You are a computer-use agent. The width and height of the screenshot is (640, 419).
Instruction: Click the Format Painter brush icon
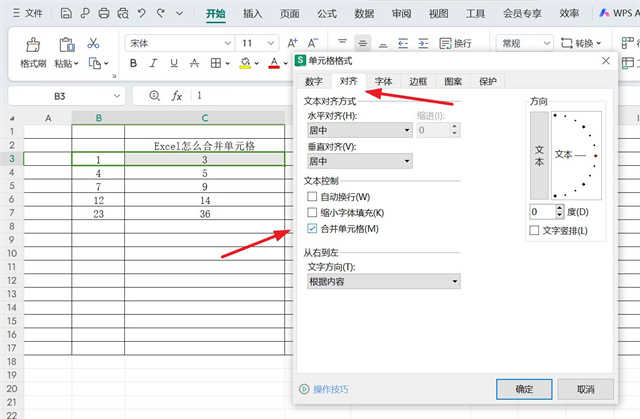[33, 44]
